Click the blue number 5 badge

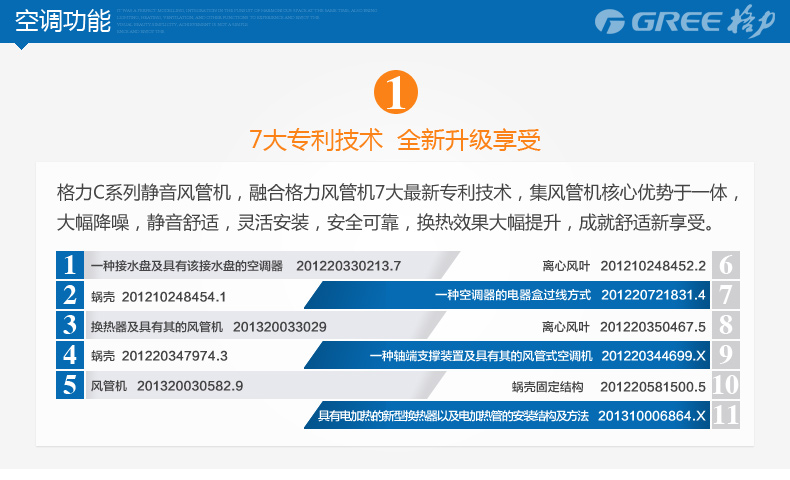[x=69, y=385]
